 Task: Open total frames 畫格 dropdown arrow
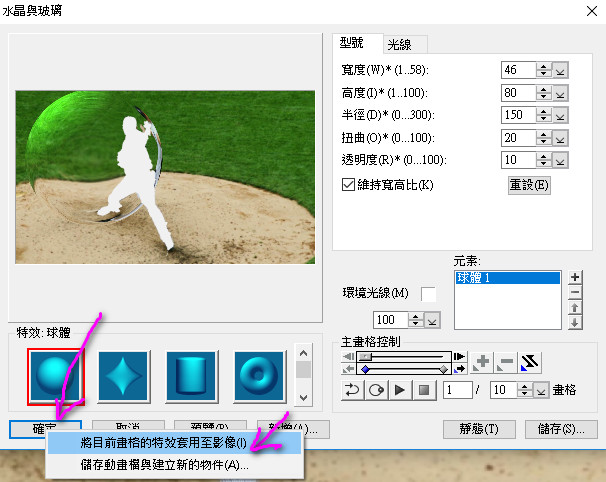(541, 390)
